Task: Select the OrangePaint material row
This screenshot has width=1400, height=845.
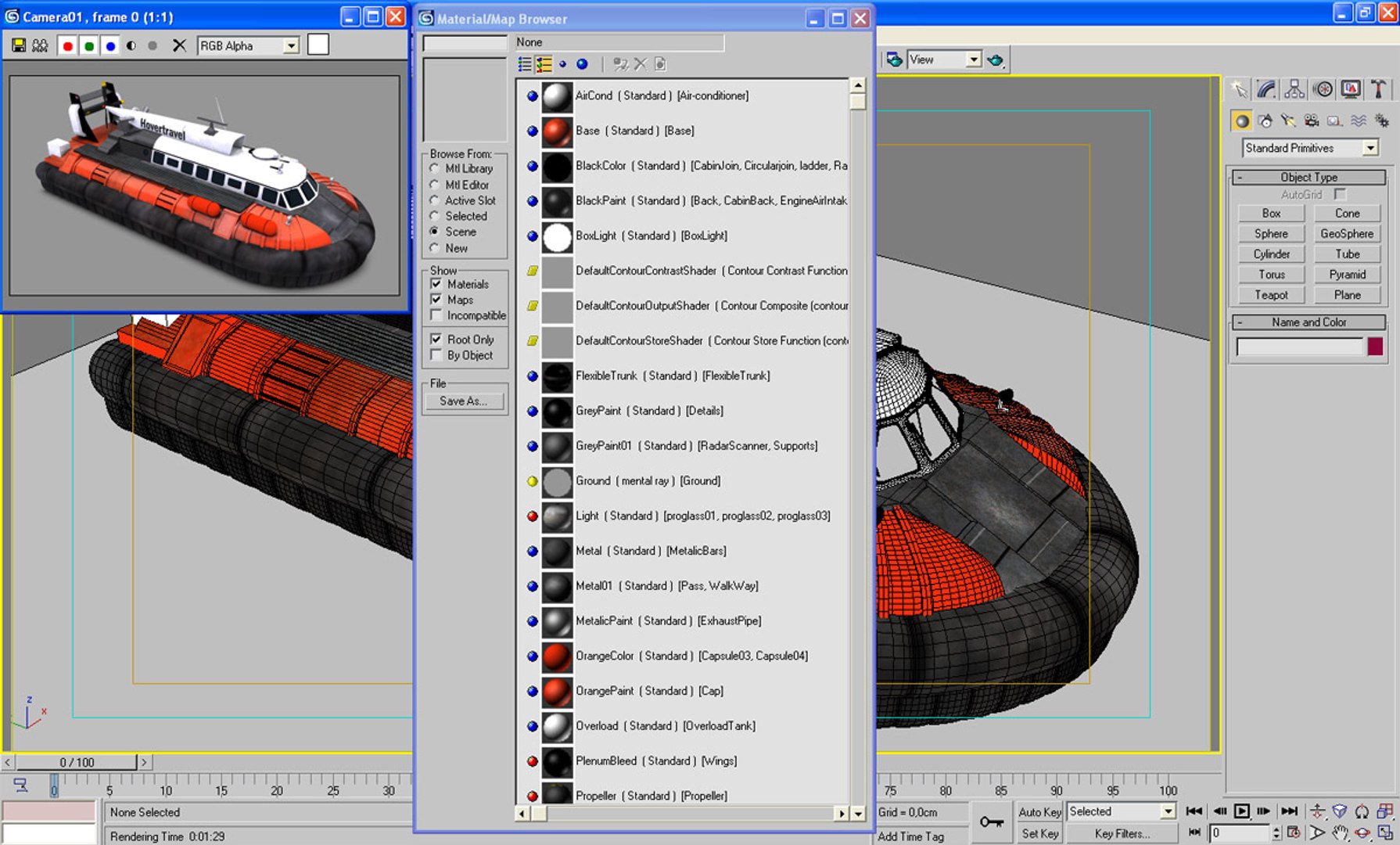Action: [x=649, y=691]
